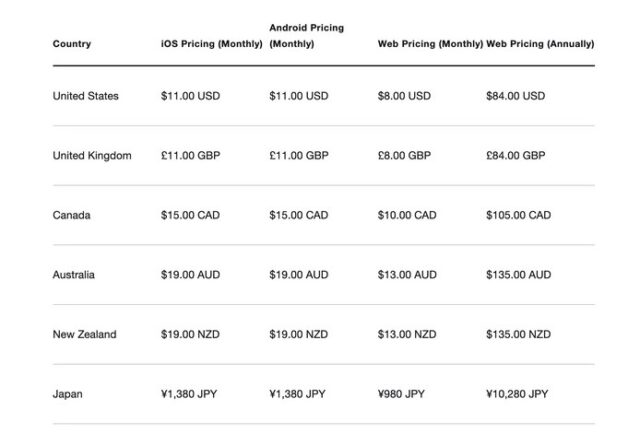Select the United Kingdom row label

tap(92, 156)
